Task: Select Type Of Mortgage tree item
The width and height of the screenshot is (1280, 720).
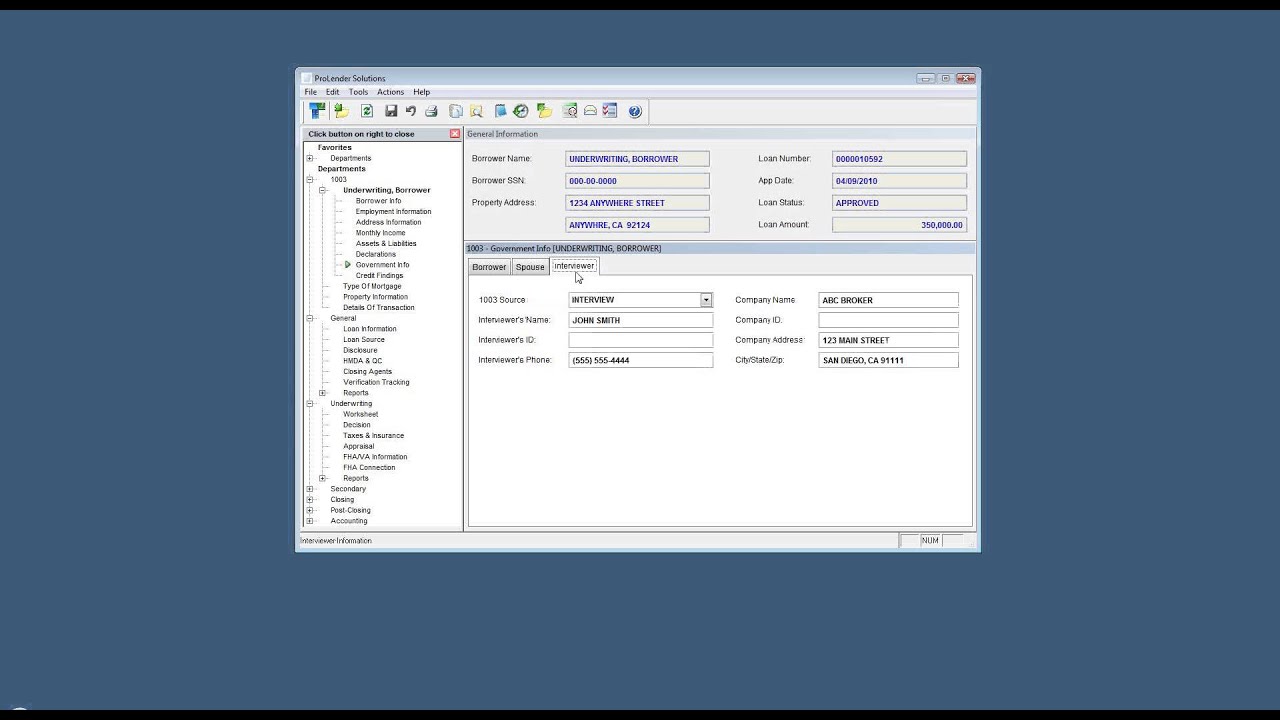Action: tap(372, 286)
